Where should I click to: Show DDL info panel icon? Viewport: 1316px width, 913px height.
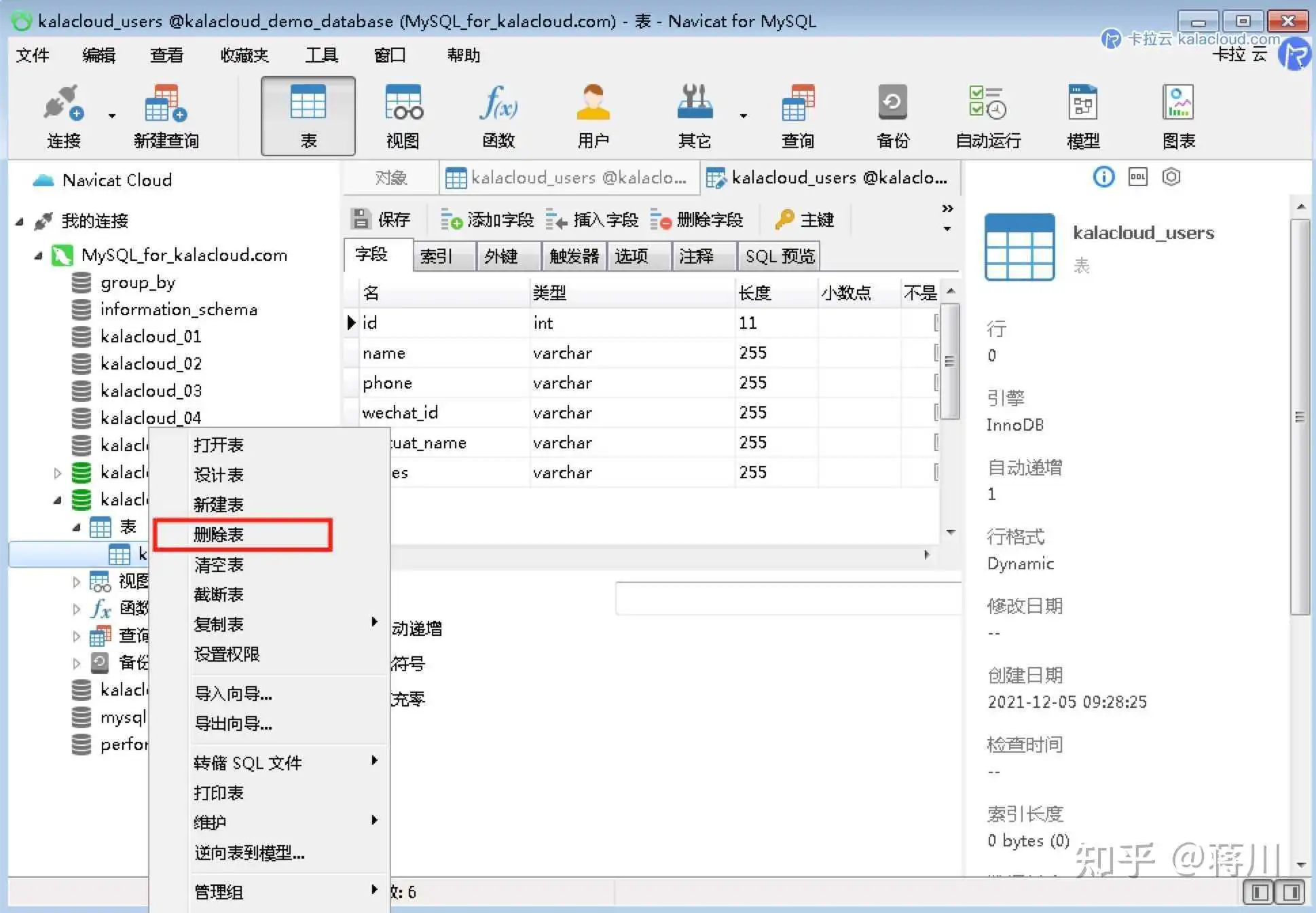pos(1137,177)
